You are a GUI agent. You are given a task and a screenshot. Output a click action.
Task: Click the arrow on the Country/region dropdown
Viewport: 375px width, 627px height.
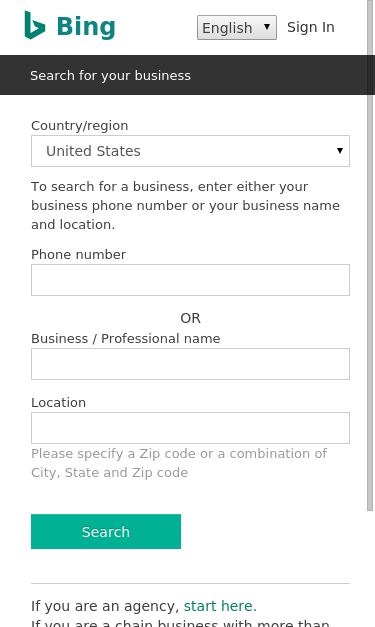pyautogui.click(x=340, y=151)
